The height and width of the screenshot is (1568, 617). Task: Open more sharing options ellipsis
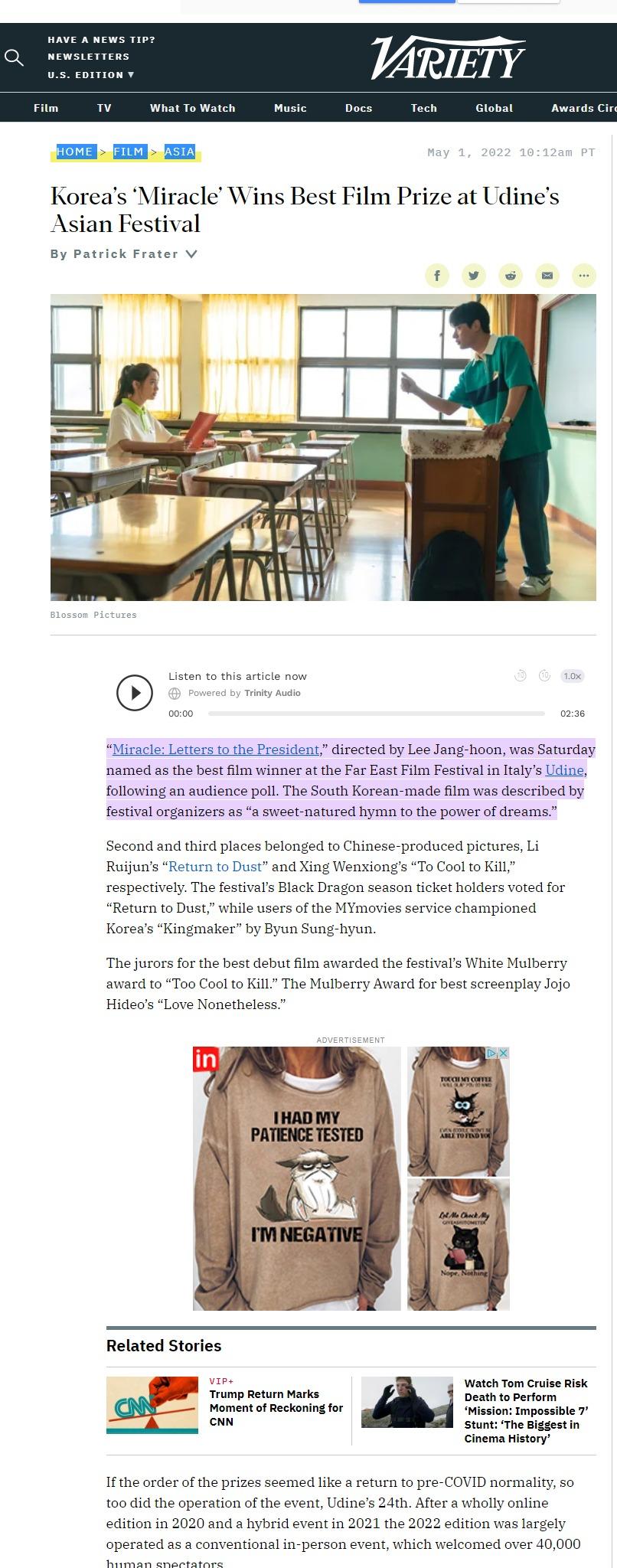click(584, 276)
